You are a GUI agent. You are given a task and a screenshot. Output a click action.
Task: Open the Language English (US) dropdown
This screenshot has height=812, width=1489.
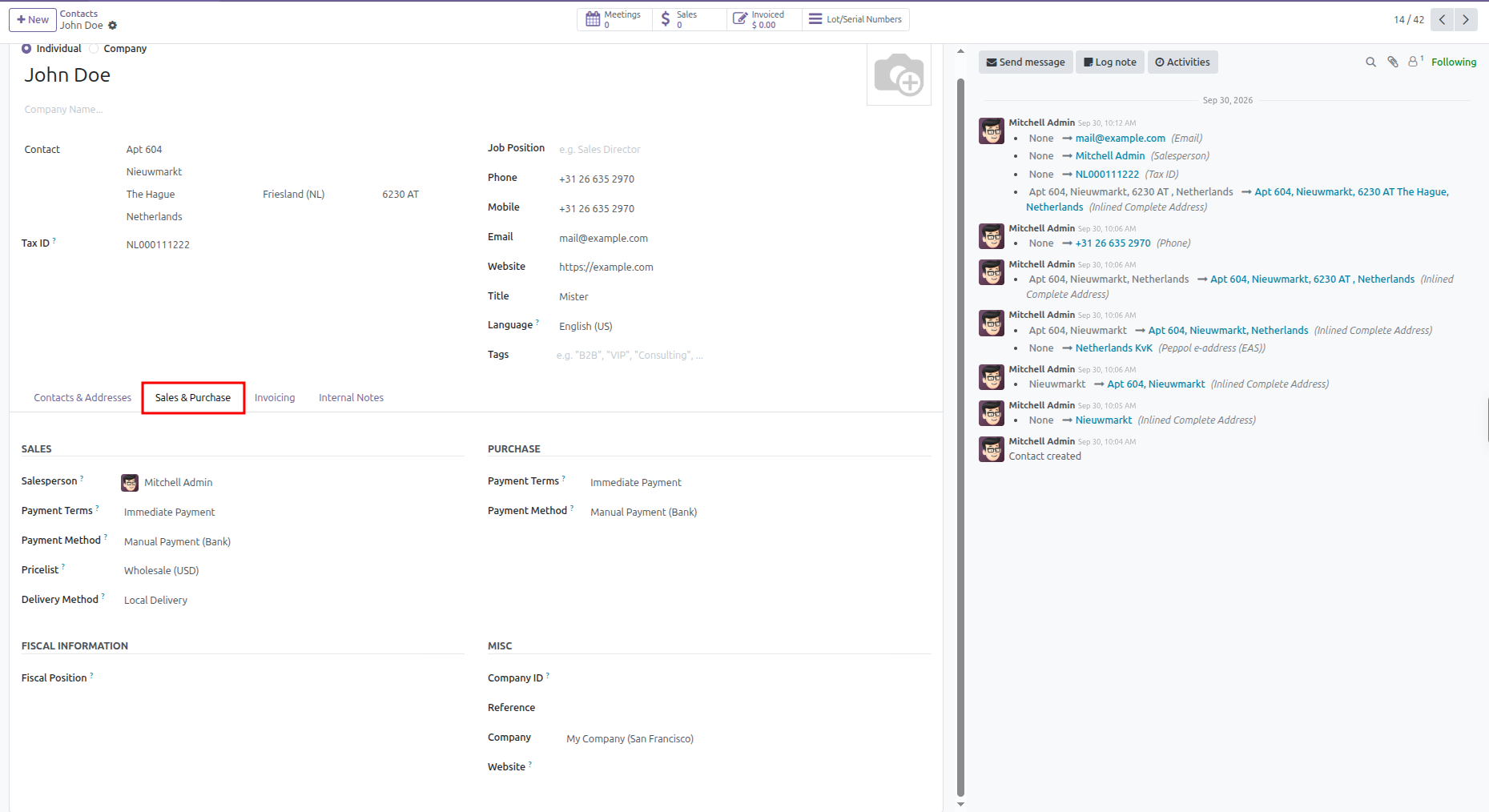pos(743,326)
